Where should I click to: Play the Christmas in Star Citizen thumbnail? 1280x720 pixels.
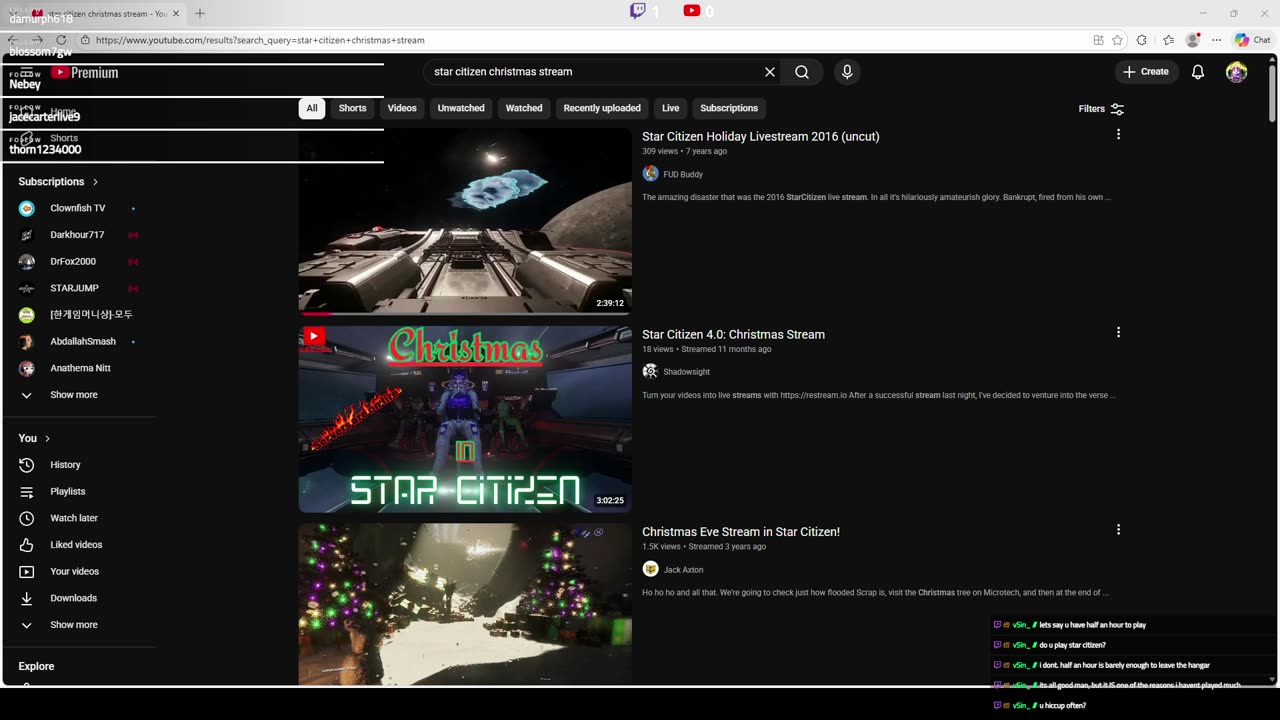pyautogui.click(x=465, y=419)
